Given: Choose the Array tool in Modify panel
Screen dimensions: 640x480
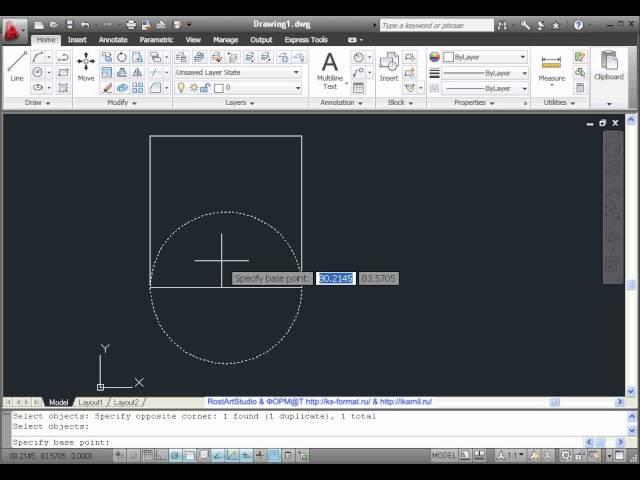Looking at the screenshot, I should pos(138,87).
